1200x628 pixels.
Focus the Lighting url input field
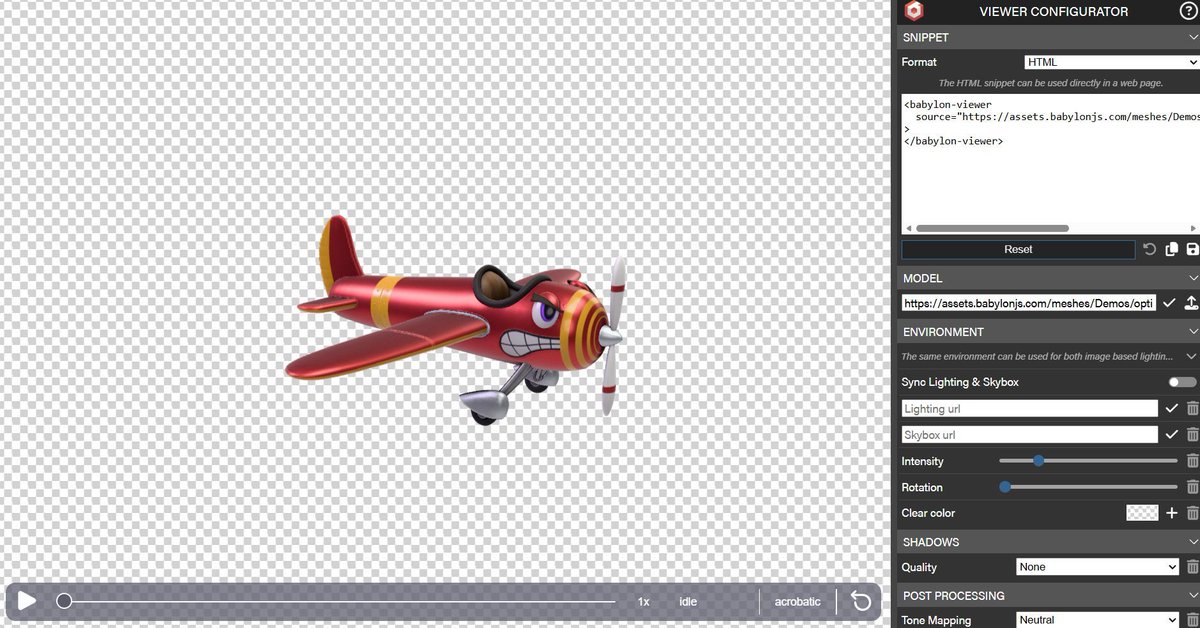(x=1030, y=409)
